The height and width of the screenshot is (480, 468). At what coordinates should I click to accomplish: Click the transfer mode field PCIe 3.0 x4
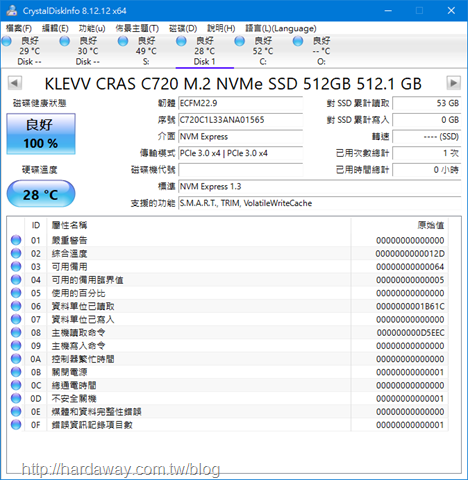click(x=240, y=153)
